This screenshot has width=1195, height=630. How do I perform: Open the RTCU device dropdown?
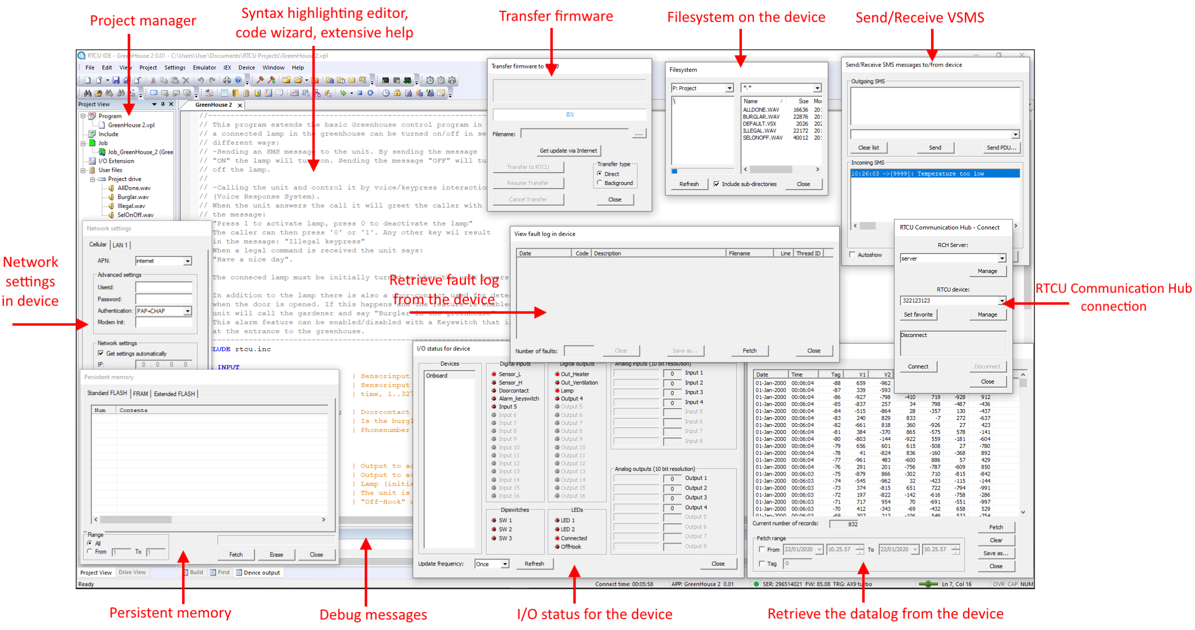(x=1001, y=300)
